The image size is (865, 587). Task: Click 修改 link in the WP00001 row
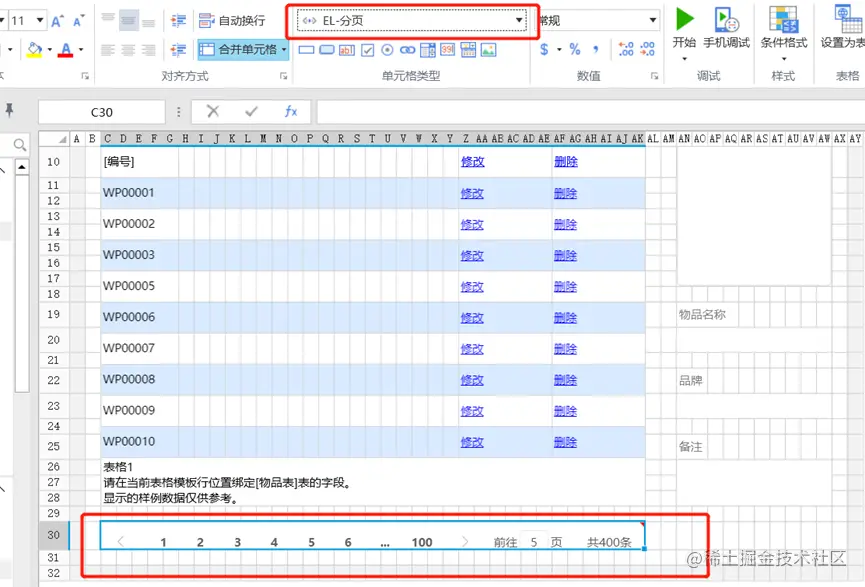472,193
